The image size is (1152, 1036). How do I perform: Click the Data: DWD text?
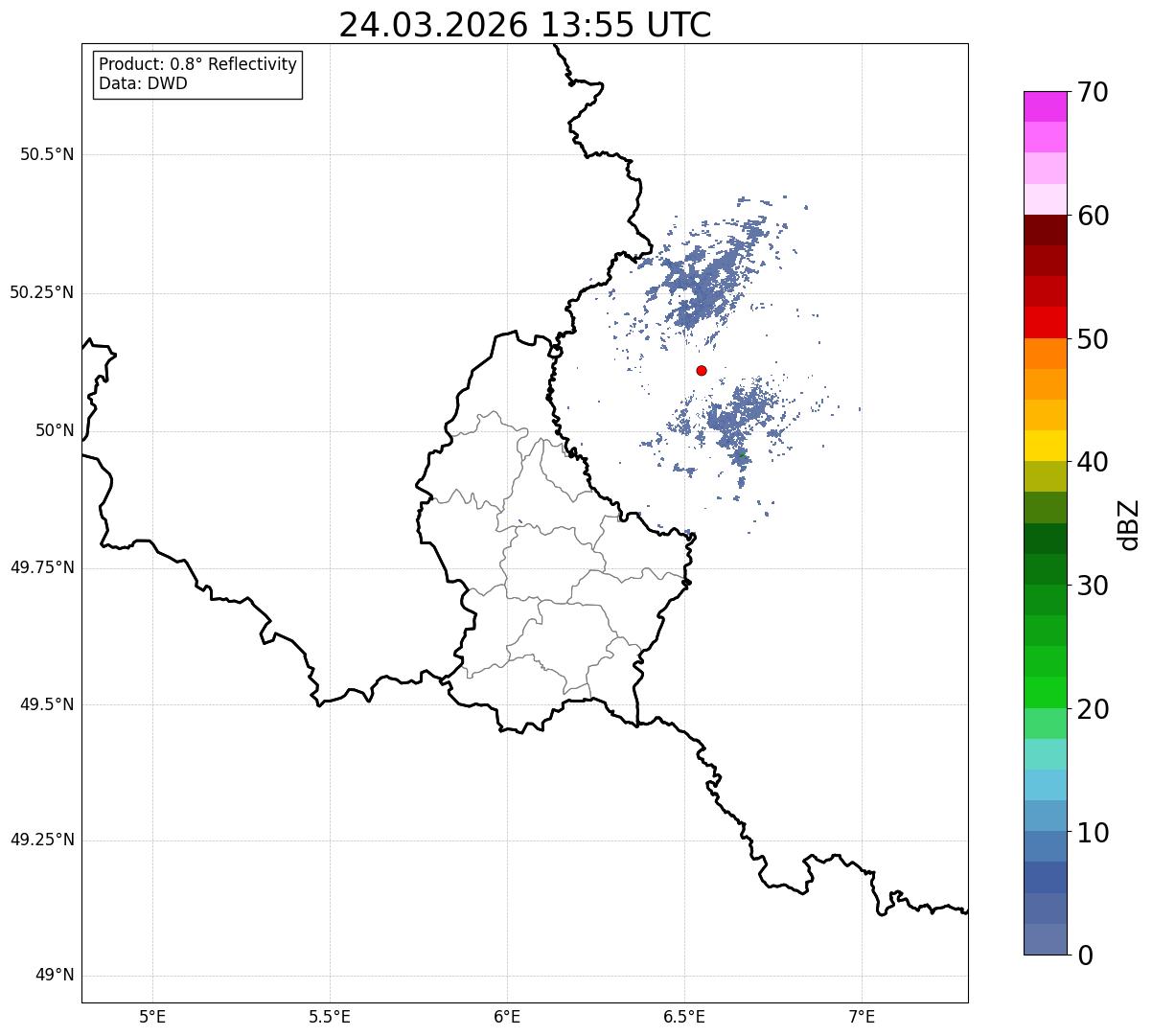pyautogui.click(x=143, y=83)
